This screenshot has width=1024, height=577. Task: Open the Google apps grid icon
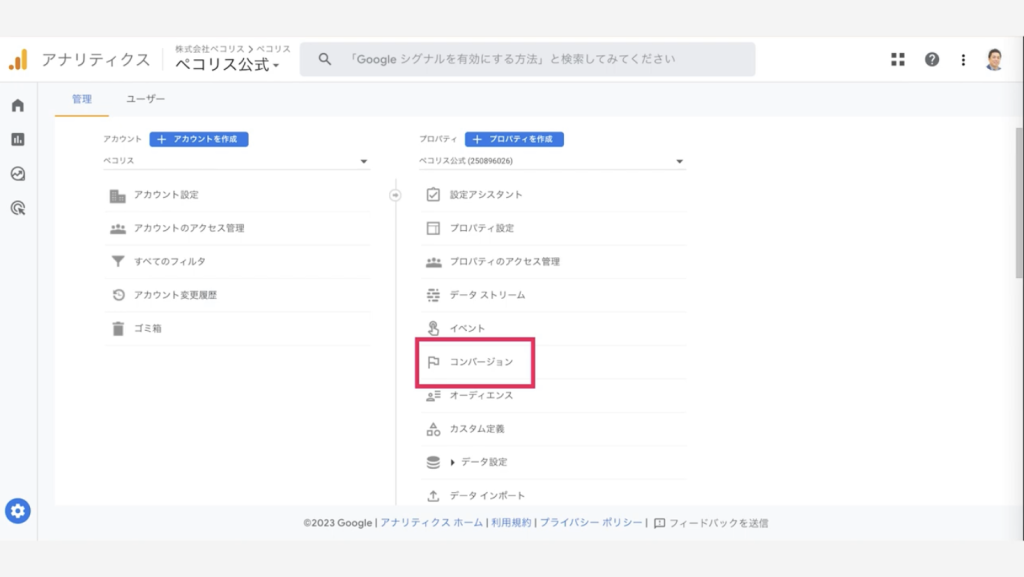click(898, 59)
